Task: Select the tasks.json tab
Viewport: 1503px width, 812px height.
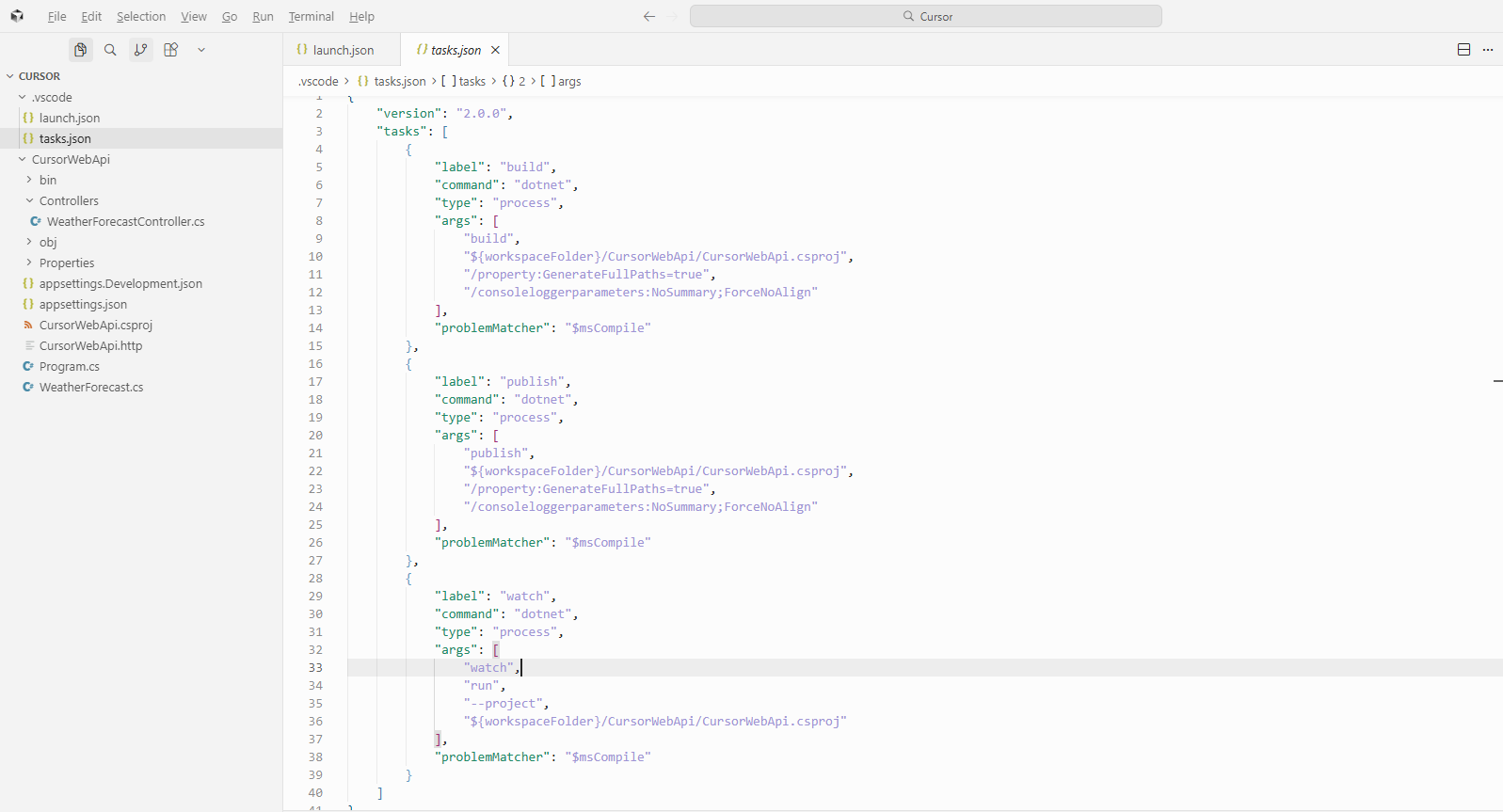Action: tap(454, 50)
